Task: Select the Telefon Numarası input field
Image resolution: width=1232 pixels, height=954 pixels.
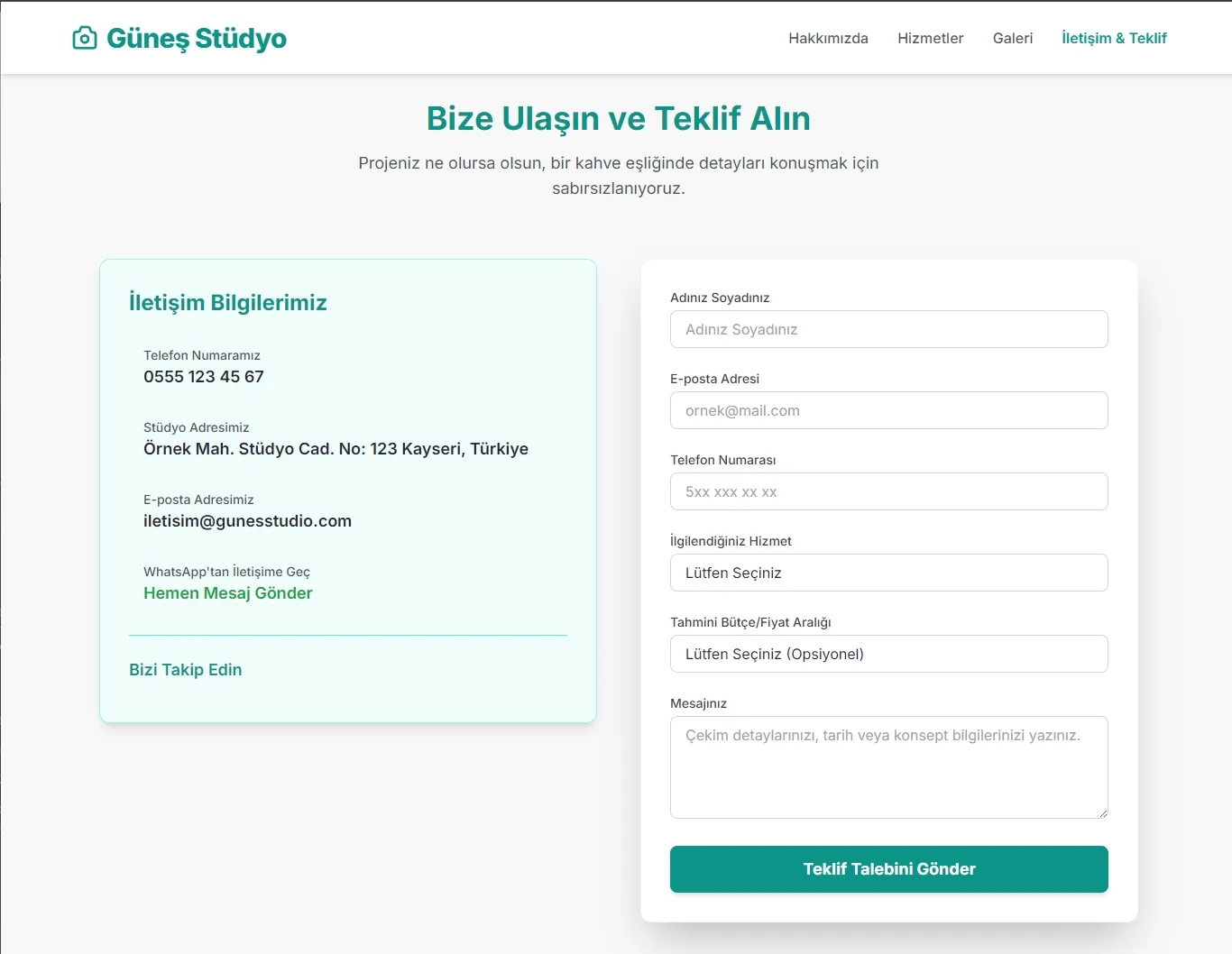Action: (x=888, y=491)
